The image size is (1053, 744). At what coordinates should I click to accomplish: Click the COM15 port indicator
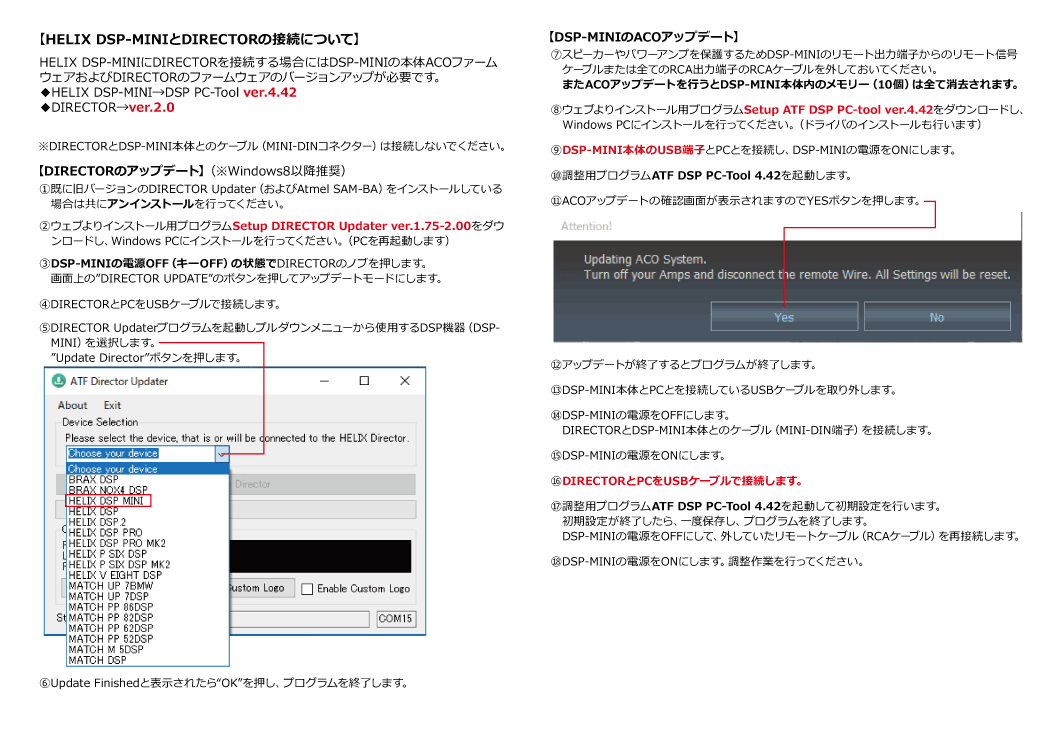[x=396, y=618]
